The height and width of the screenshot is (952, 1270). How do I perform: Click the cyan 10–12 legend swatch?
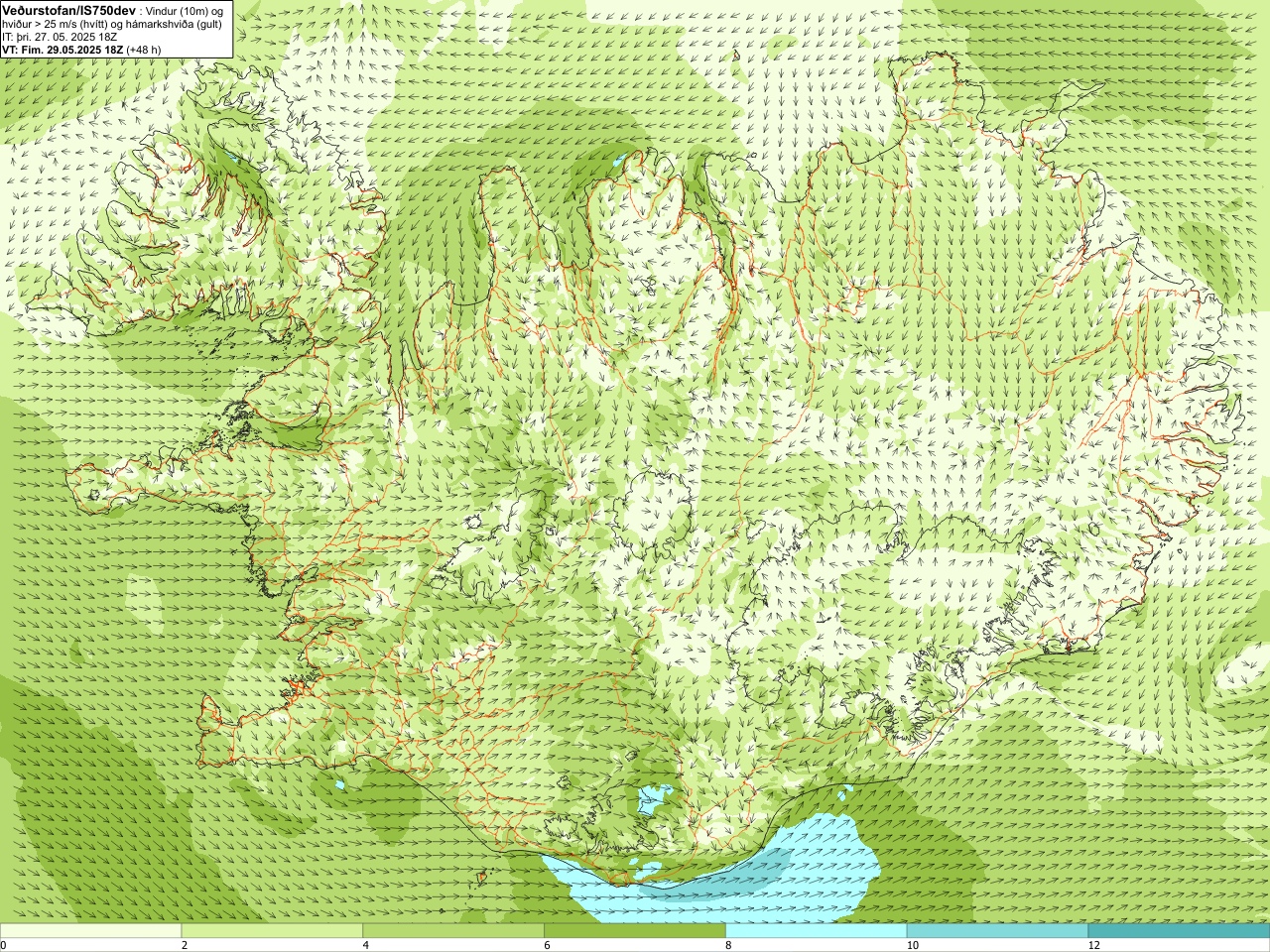point(997,930)
